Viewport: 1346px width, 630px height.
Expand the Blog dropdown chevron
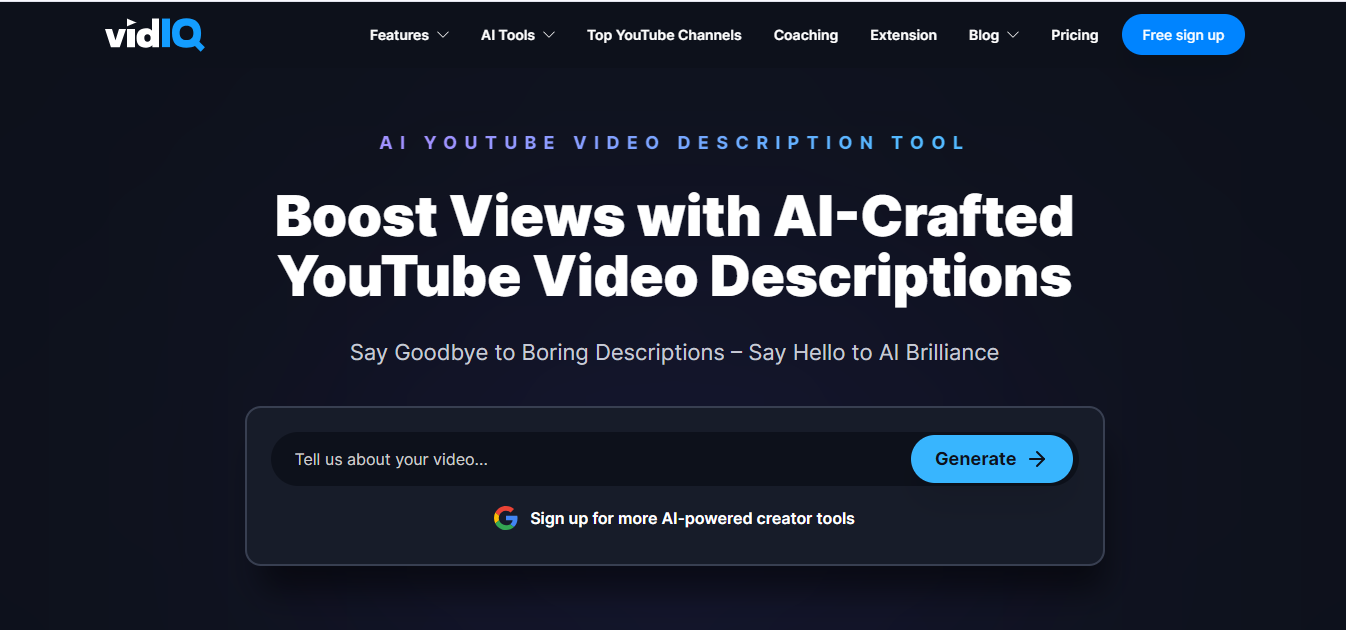coord(1012,35)
